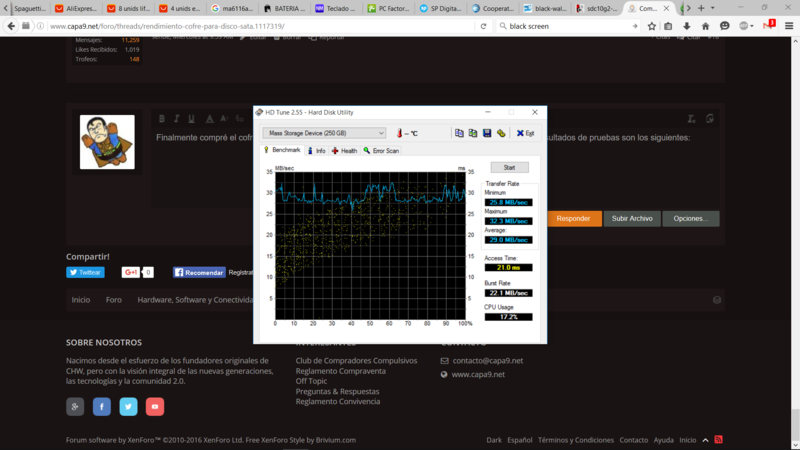
Task: Toggle Underline in the forum reply editor
Action: click(191, 118)
